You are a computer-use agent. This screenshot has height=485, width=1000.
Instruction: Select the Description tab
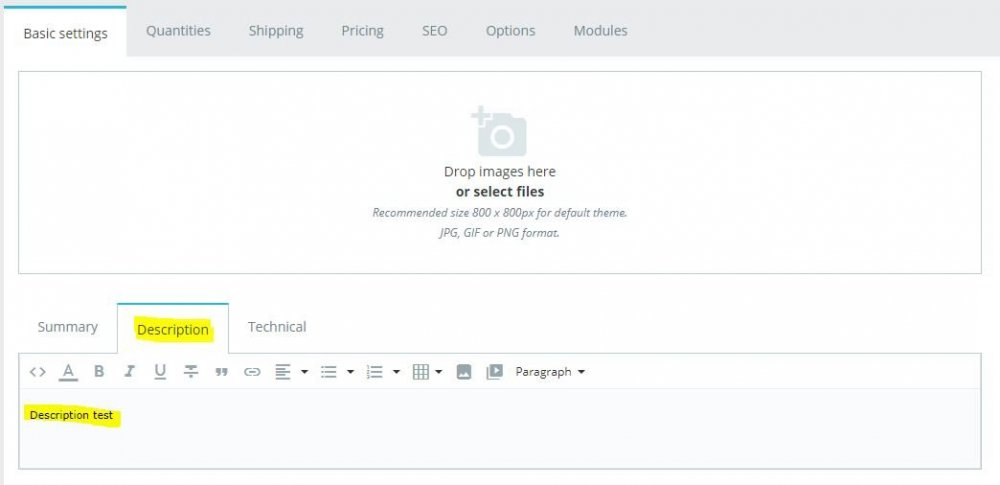click(x=173, y=329)
